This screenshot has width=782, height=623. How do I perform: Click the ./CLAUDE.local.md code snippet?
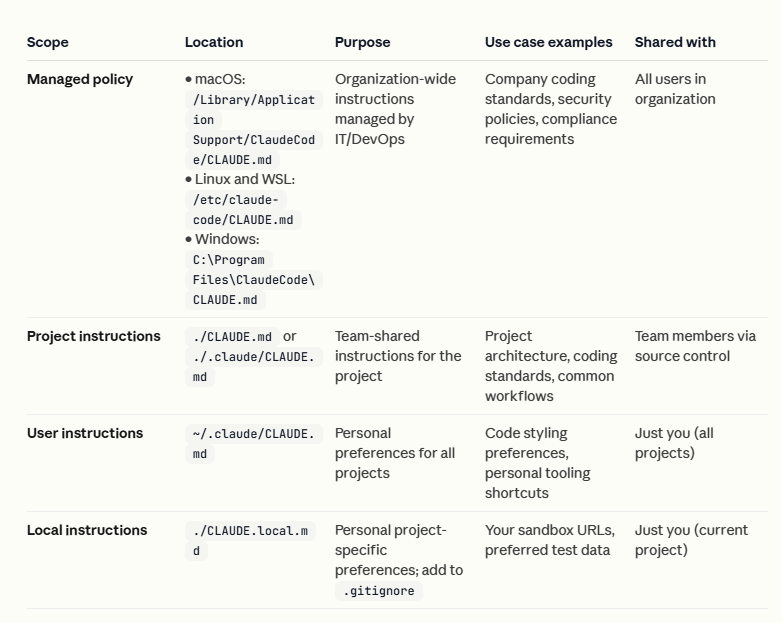pos(250,541)
